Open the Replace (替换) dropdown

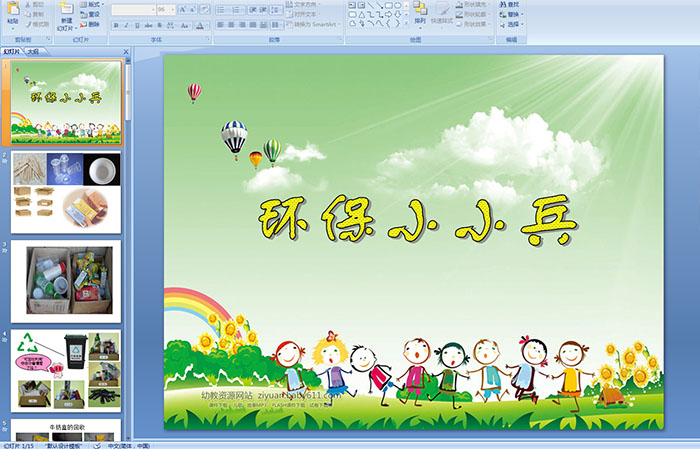click(x=512, y=14)
